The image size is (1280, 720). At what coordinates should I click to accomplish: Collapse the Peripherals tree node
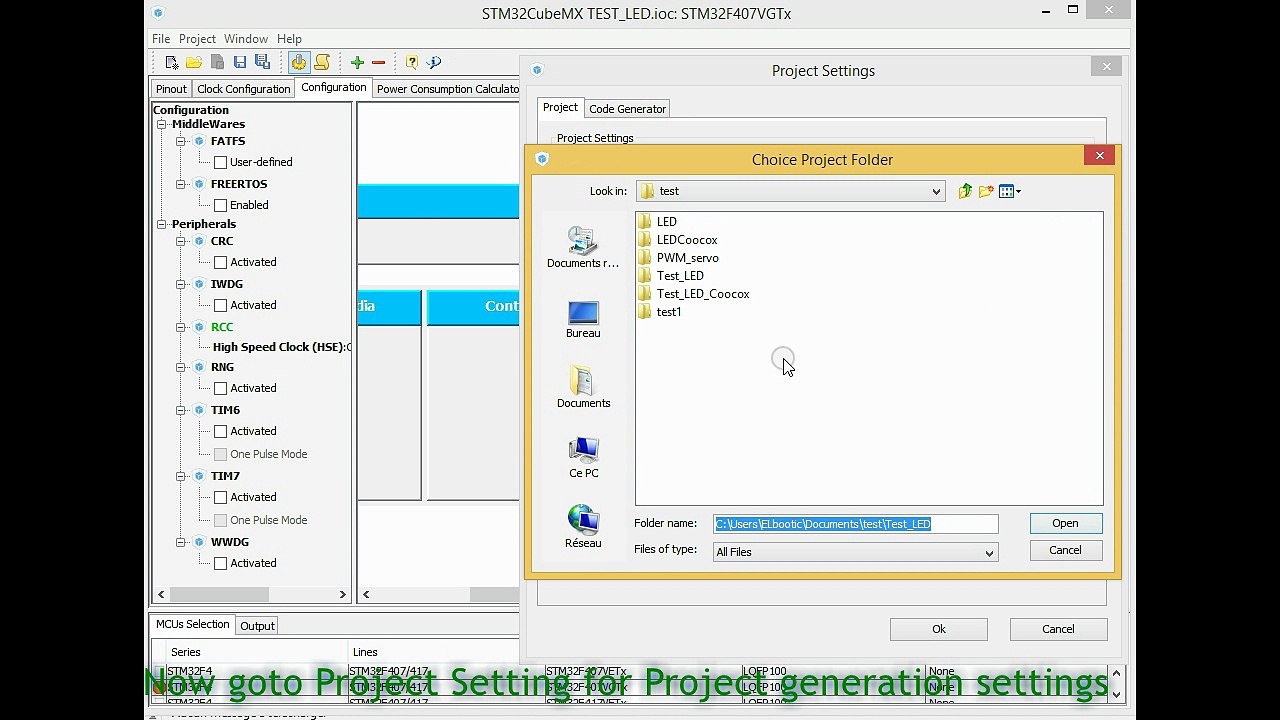[x=162, y=224]
